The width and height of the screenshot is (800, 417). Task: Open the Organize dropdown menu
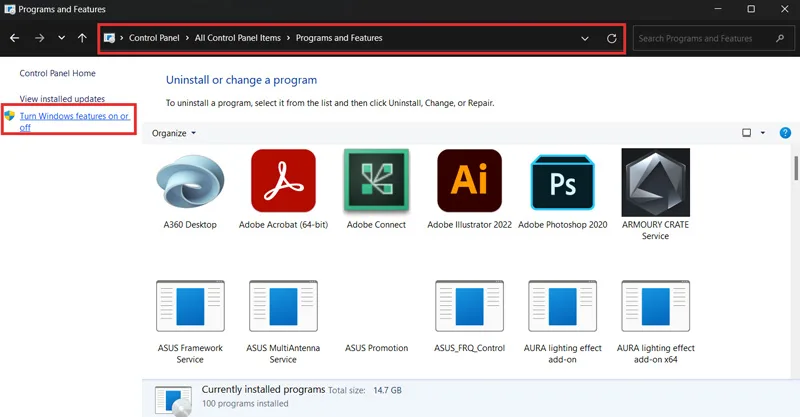point(174,133)
